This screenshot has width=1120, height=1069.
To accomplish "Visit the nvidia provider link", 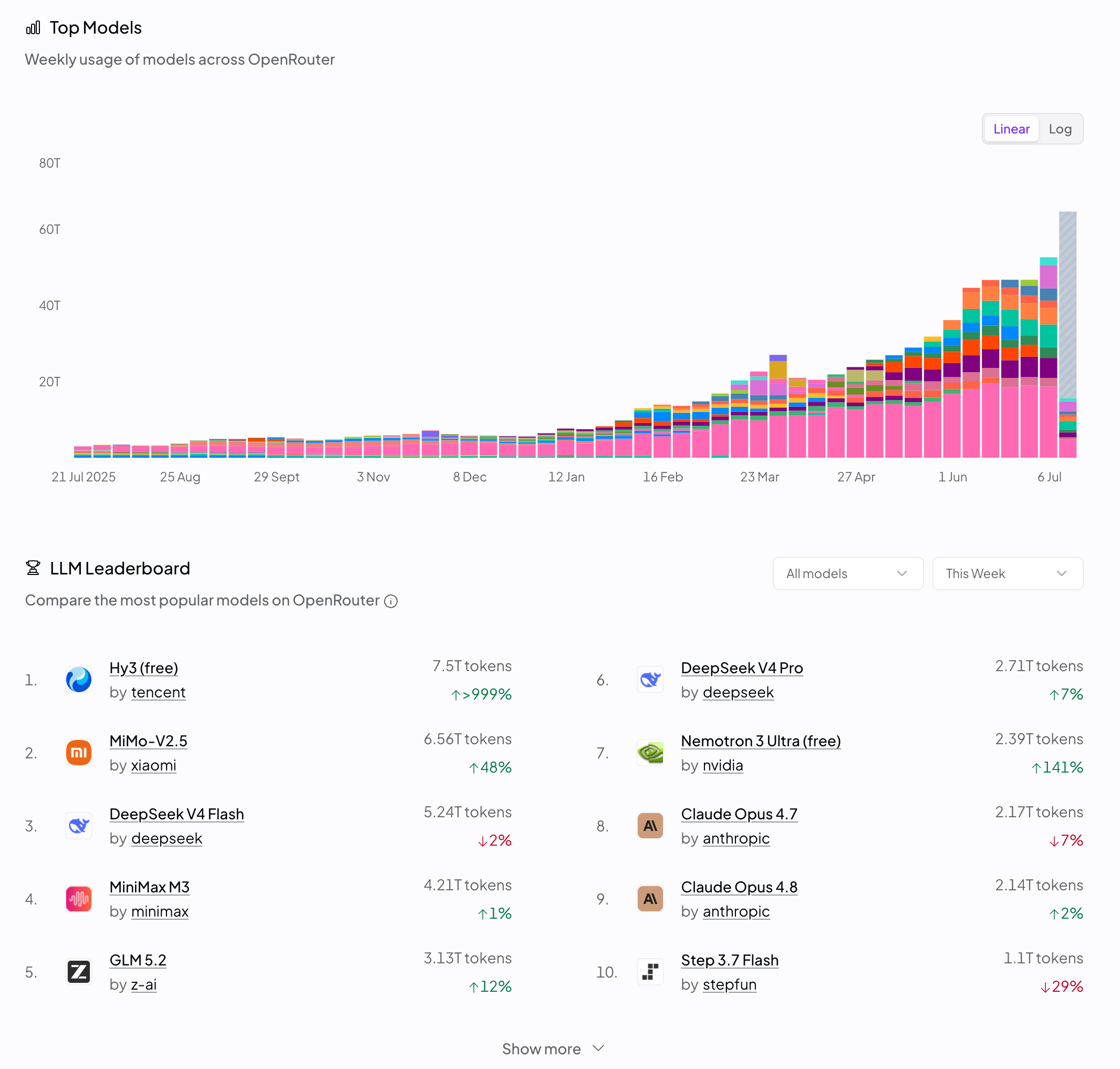I will [723, 765].
